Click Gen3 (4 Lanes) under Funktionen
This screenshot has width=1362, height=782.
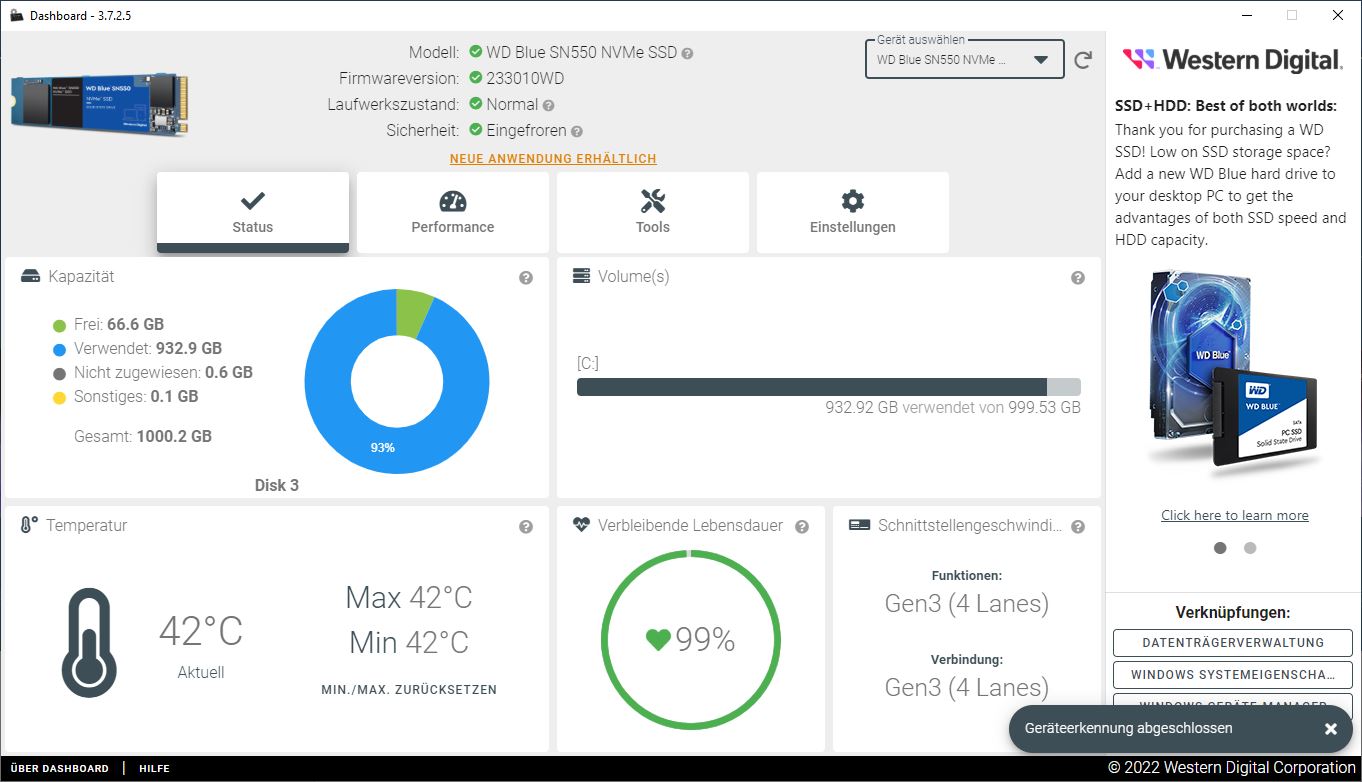point(967,604)
